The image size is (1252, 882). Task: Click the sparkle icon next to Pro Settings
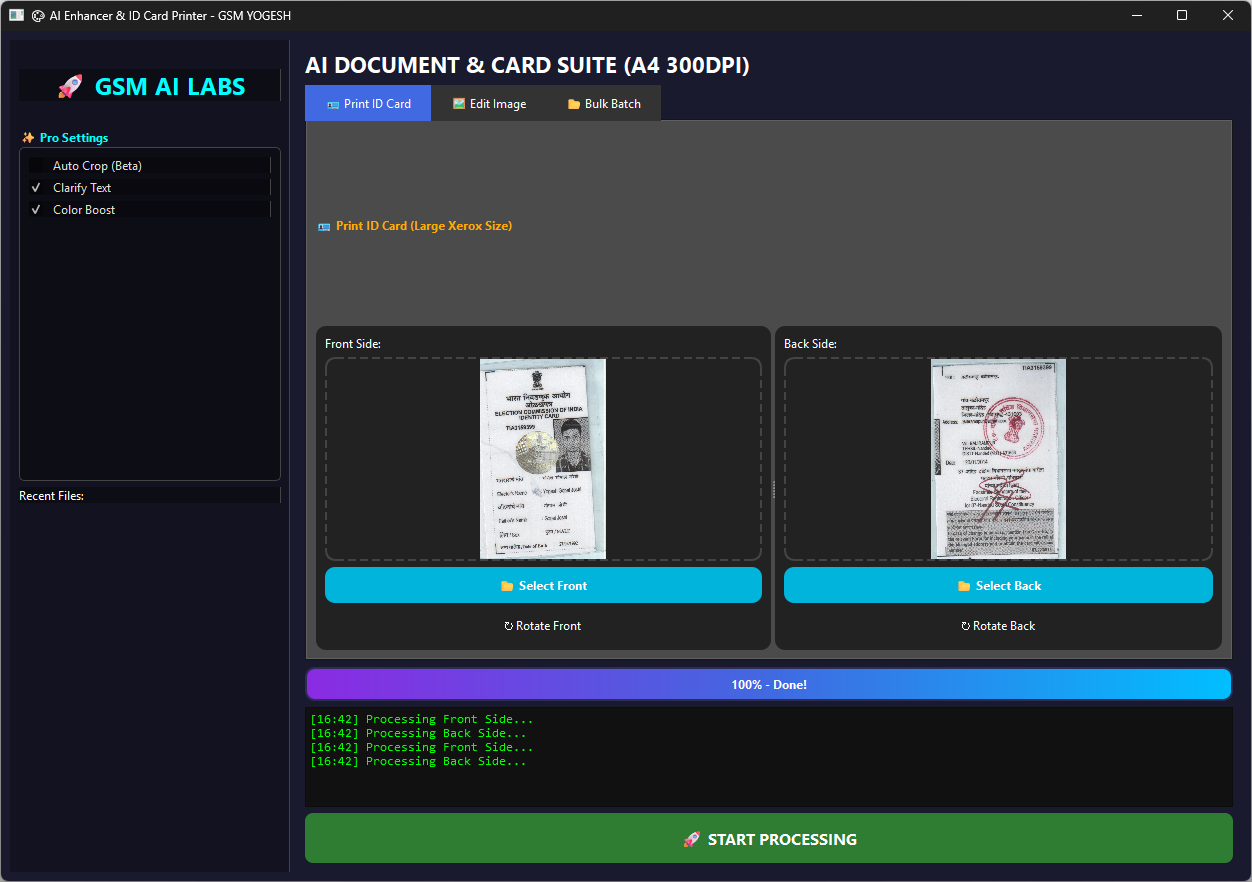pyautogui.click(x=28, y=138)
